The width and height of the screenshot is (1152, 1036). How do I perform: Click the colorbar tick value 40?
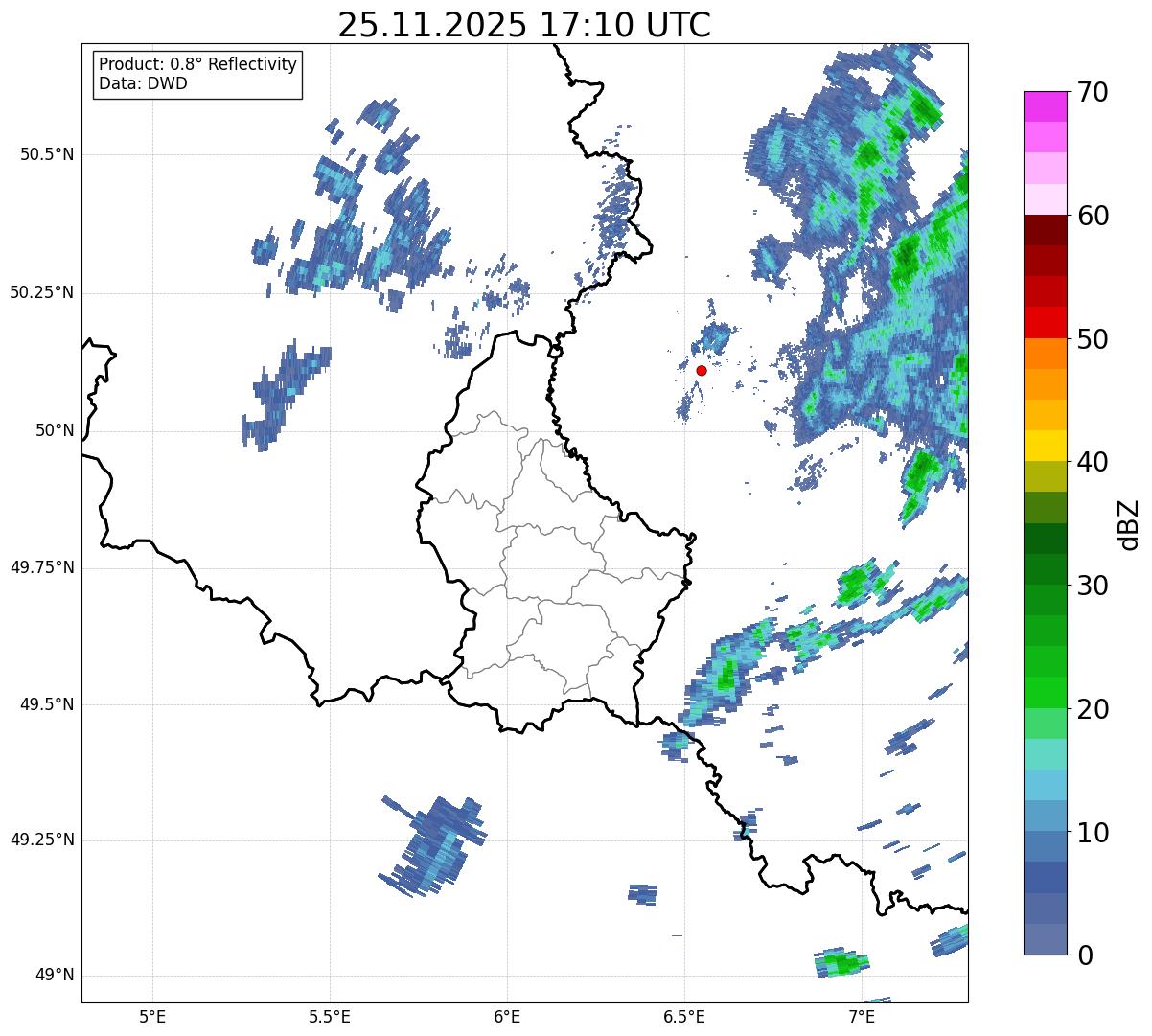tap(1092, 462)
